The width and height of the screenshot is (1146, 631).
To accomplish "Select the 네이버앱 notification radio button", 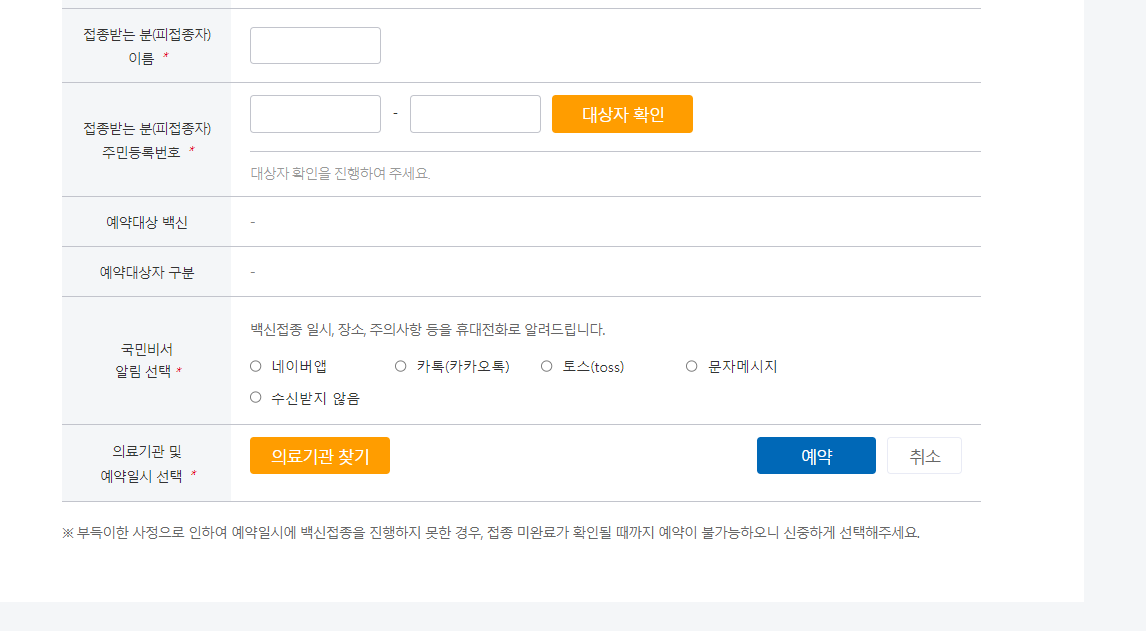I will coord(256,366).
